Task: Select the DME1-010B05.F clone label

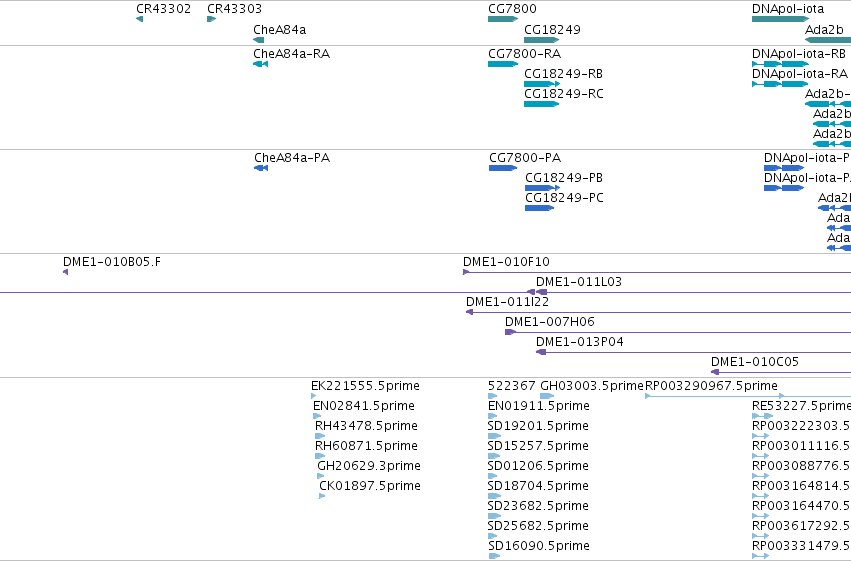Action: tap(112, 262)
